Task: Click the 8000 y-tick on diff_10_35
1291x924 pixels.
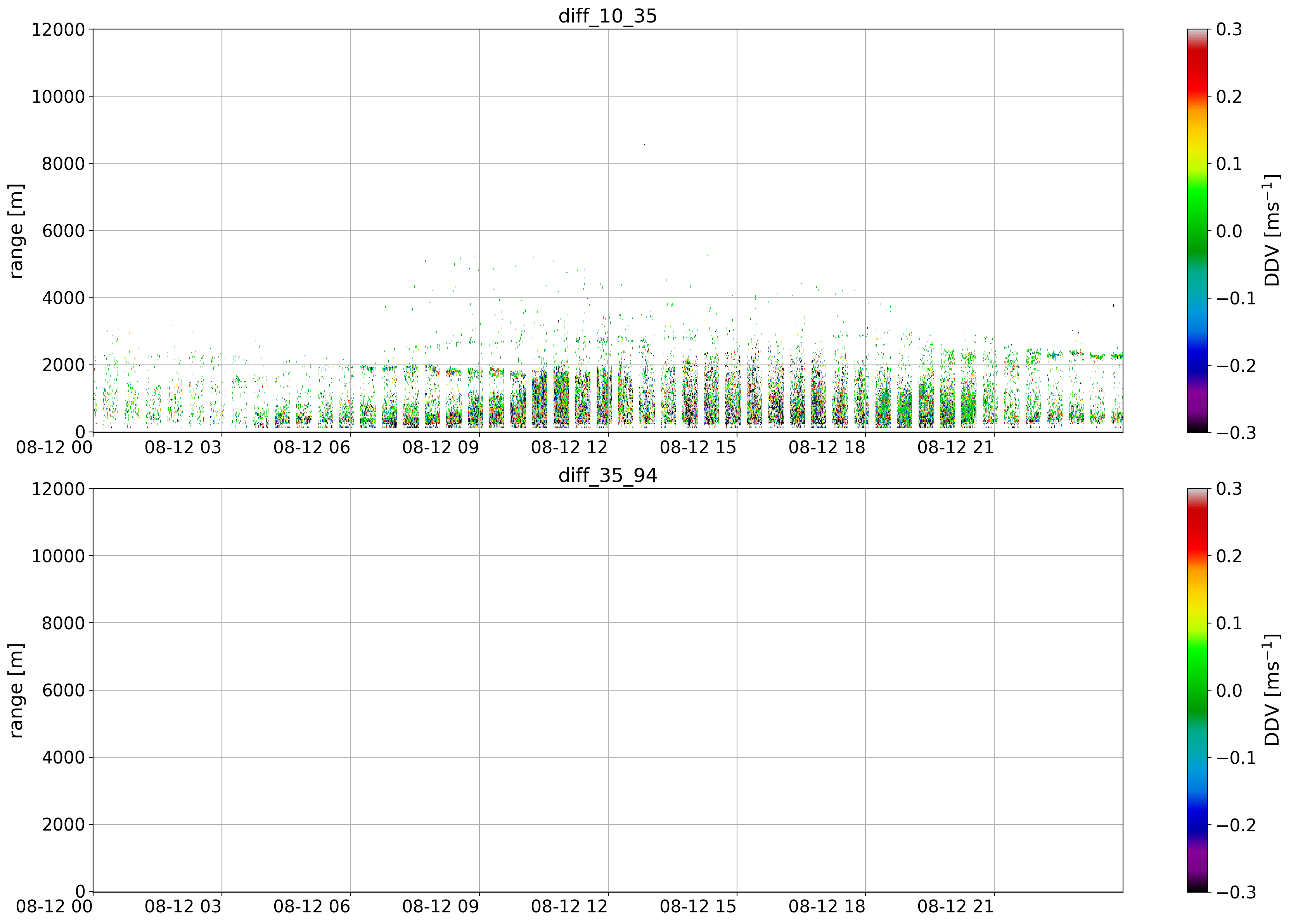Action: click(63, 164)
